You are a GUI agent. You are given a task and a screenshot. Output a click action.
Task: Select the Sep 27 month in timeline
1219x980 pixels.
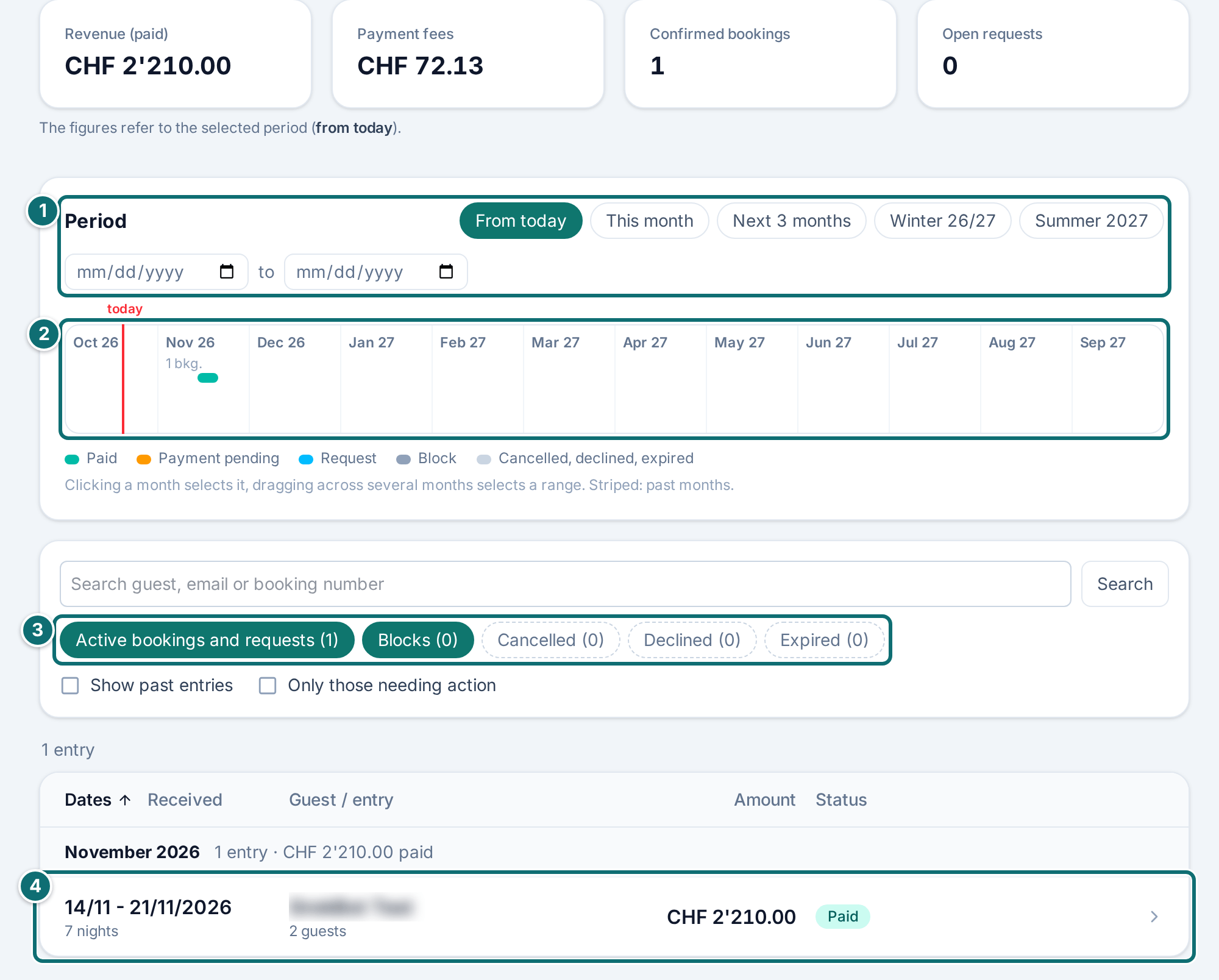[x=1118, y=379]
